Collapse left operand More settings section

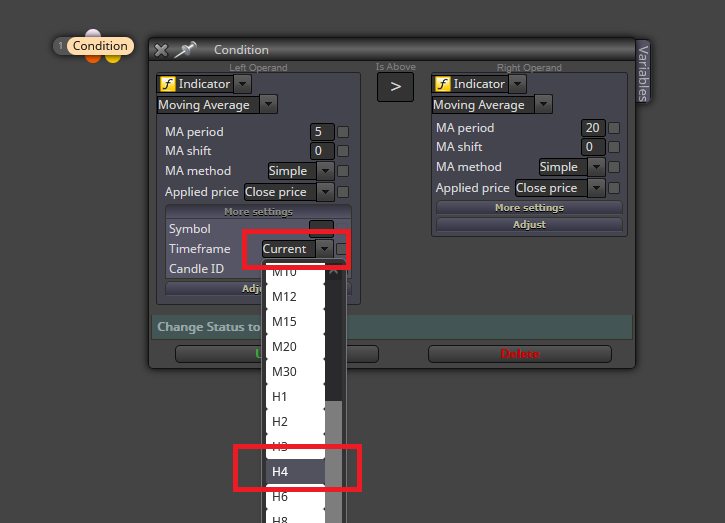coord(258,212)
